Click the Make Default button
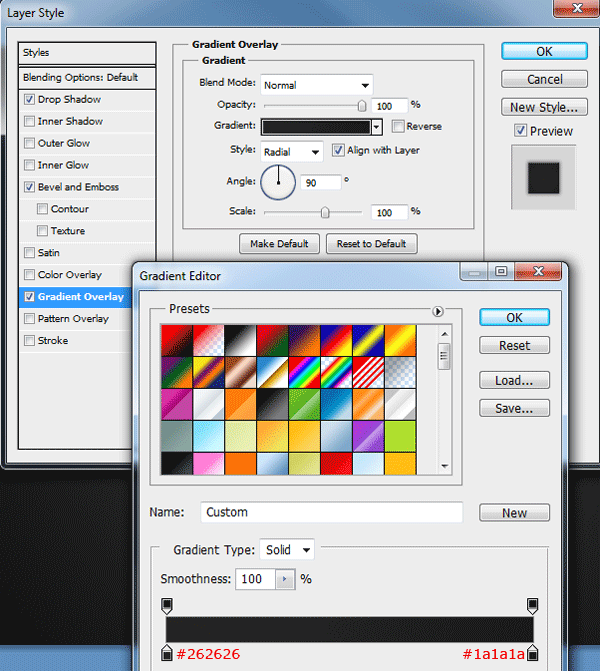The image size is (600, 671). [279, 243]
